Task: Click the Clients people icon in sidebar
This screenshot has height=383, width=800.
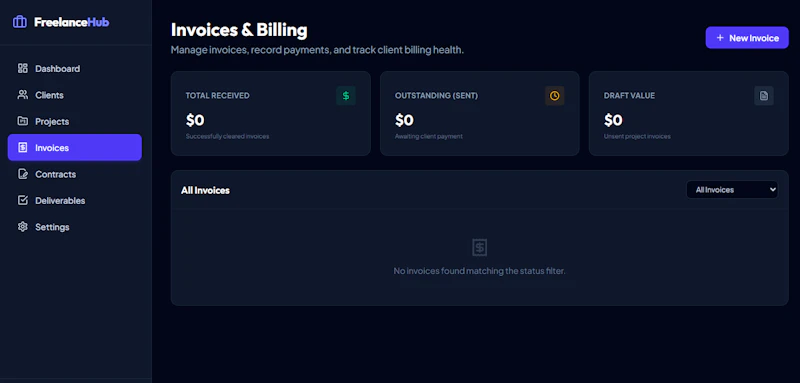Action: point(22,95)
